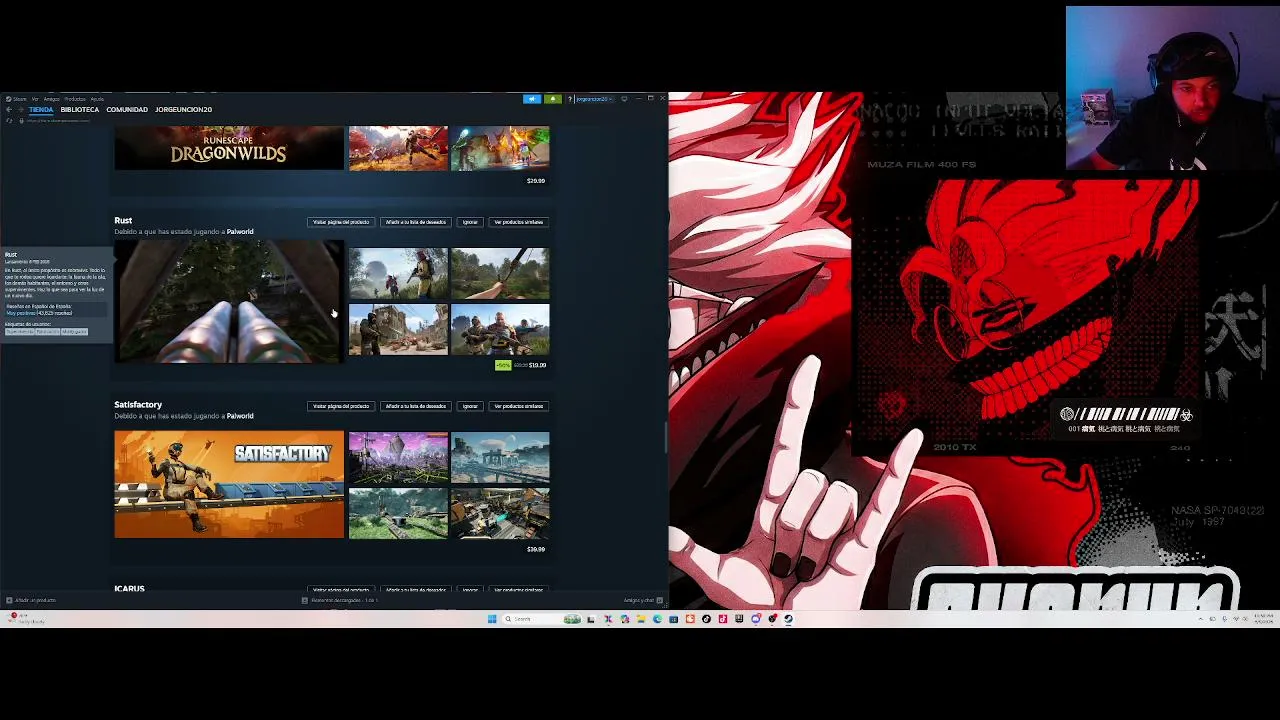
Task: Click the Palworld link under Satisfactory
Action: coord(240,416)
